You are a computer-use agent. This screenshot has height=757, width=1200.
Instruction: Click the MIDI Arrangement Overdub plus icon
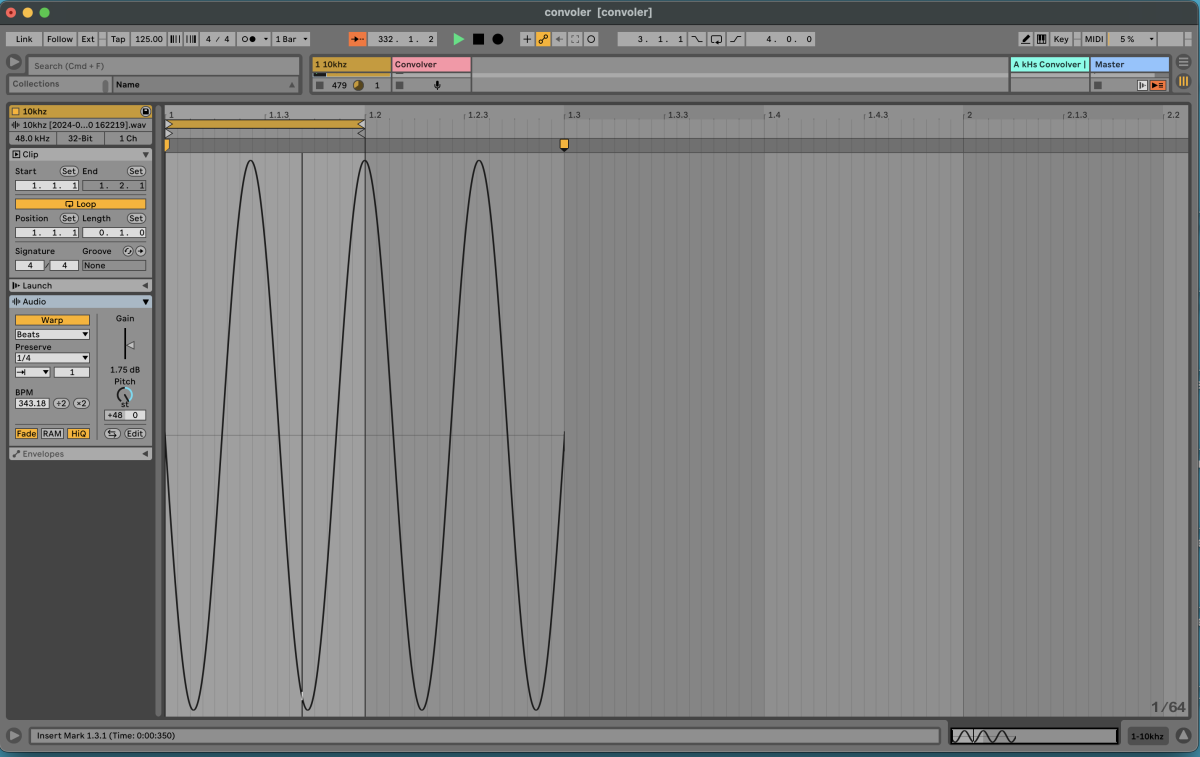point(527,39)
